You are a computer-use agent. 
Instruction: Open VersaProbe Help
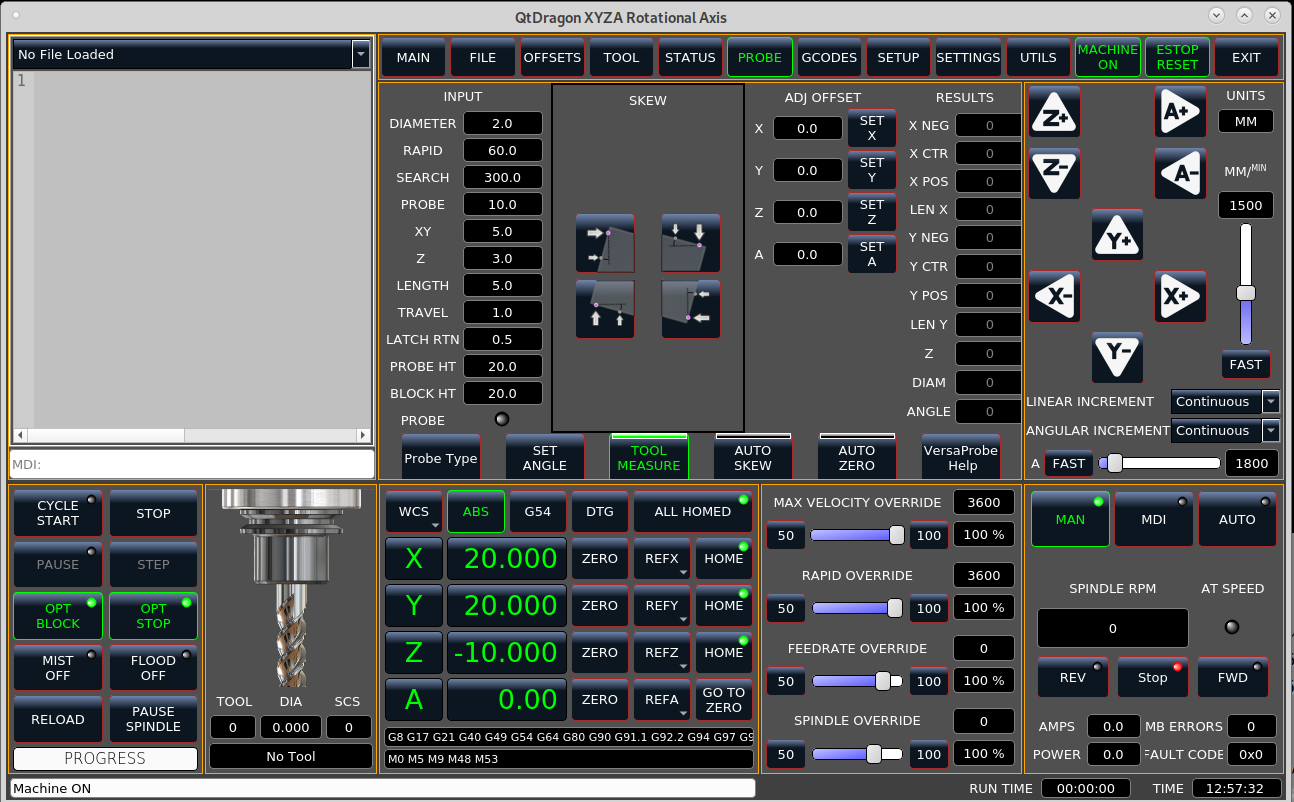coord(961,457)
